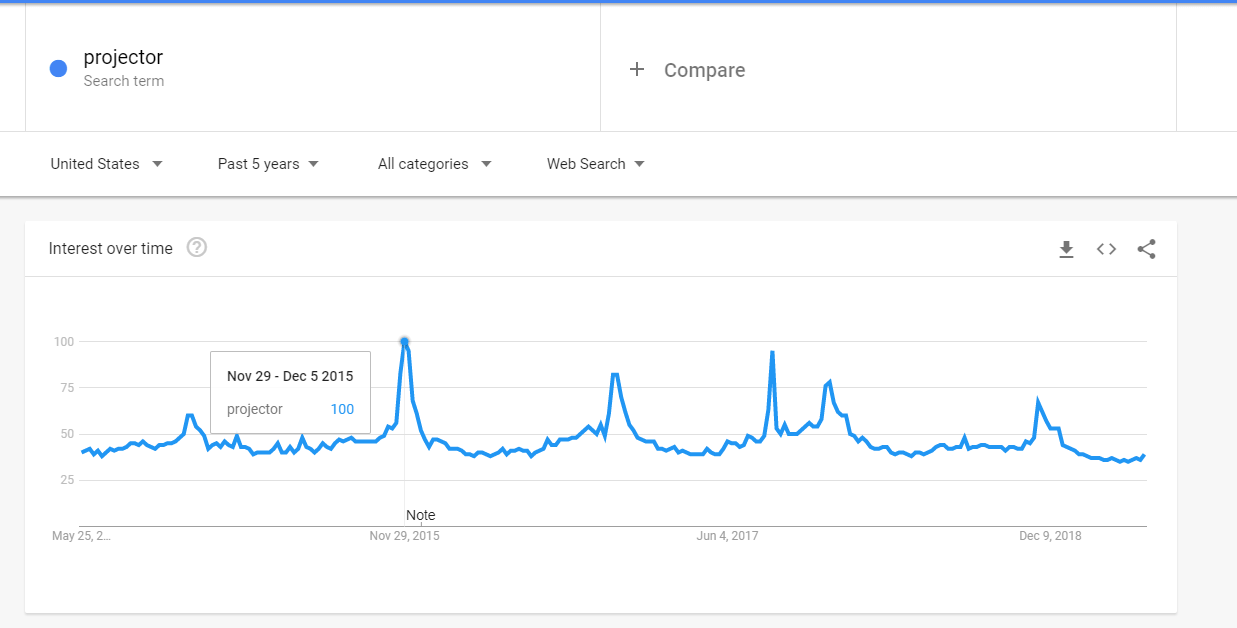Click the plus icon beside Compare
This screenshot has width=1237, height=628.
click(x=637, y=69)
